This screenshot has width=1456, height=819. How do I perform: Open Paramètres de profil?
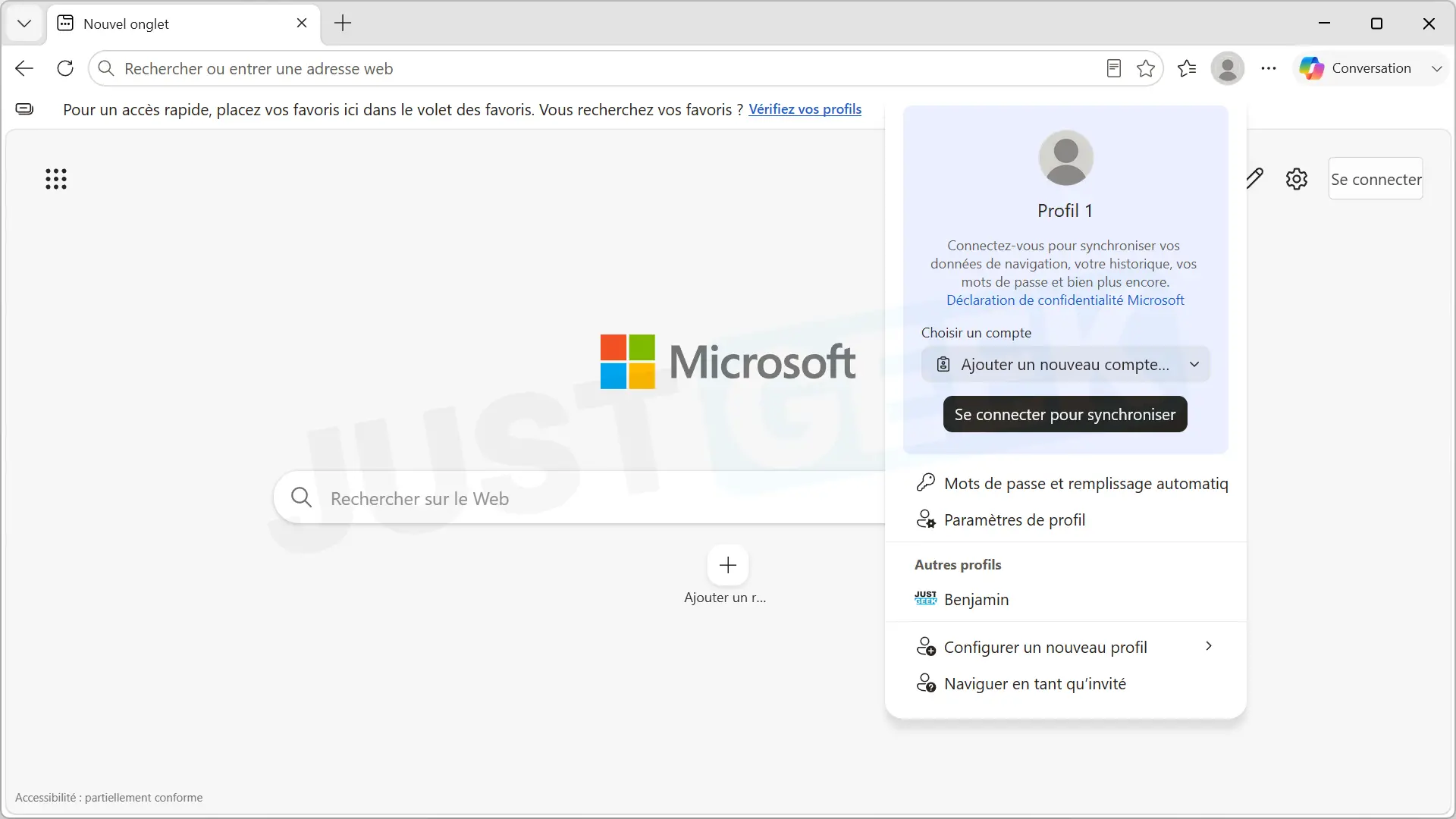pos(1065,519)
